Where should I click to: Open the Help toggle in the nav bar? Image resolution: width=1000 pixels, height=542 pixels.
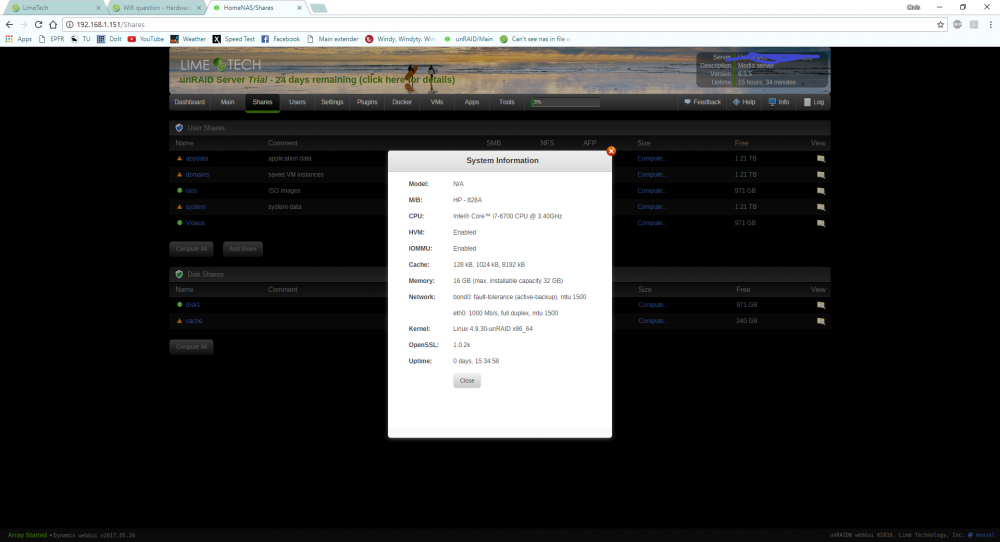(744, 102)
